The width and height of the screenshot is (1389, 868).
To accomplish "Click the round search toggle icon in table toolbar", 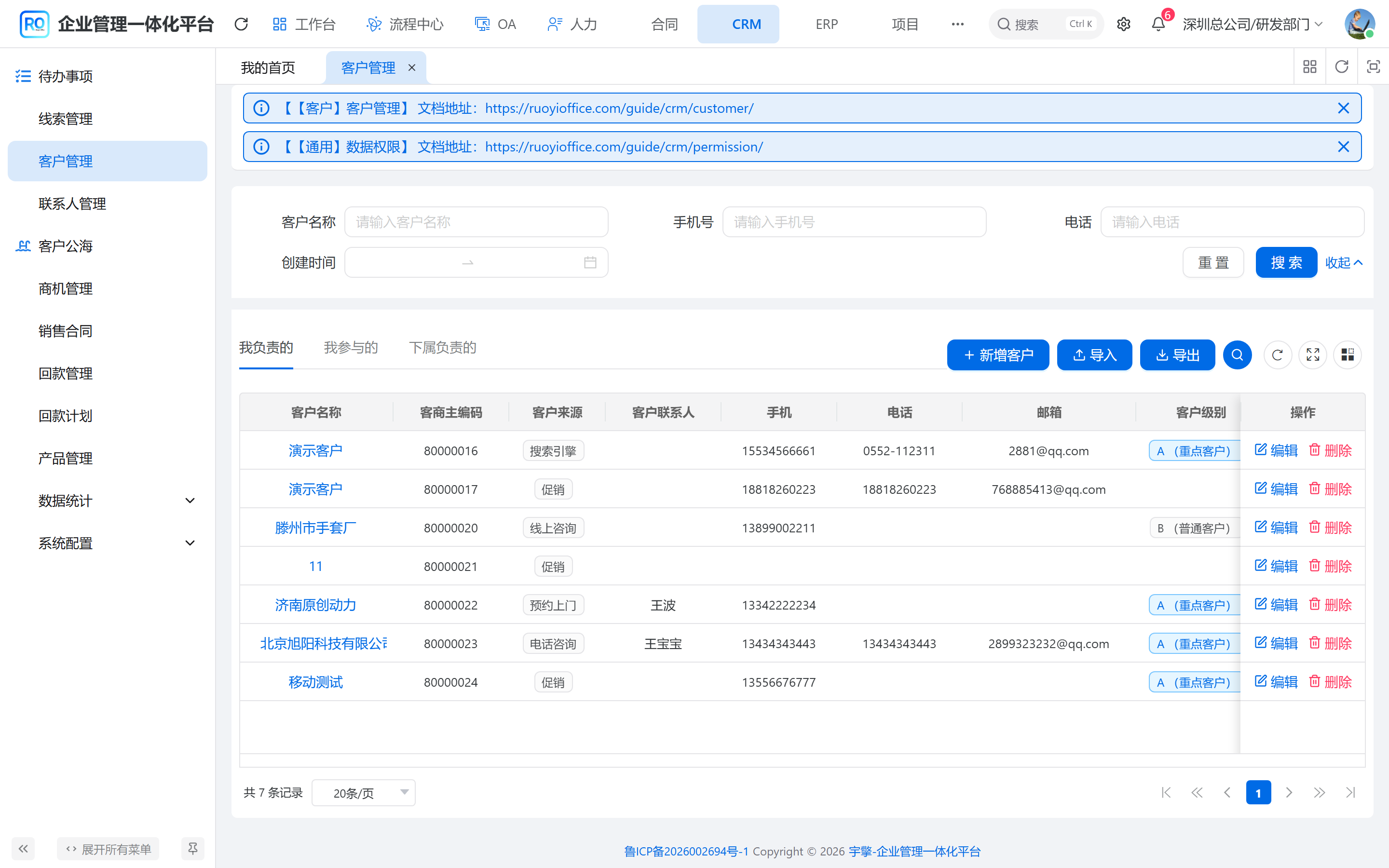I will tap(1237, 355).
